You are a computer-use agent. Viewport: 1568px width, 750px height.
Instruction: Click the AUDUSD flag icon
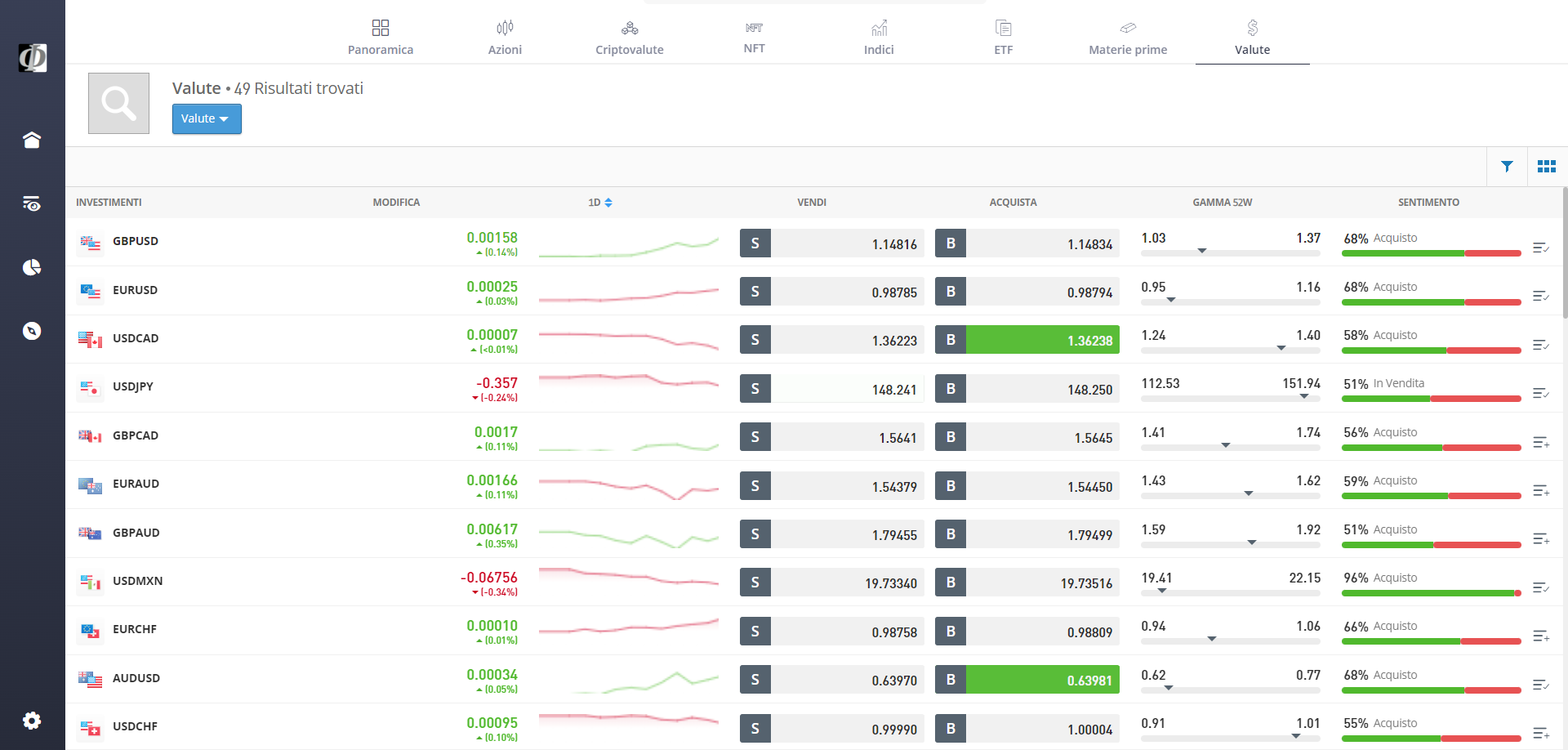click(x=90, y=679)
